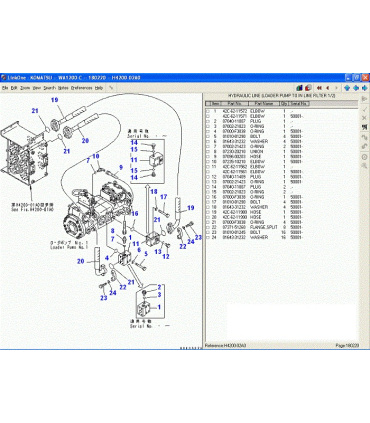Click the X clear icon in side strip
This screenshot has width=370, height=423.
[364, 118]
